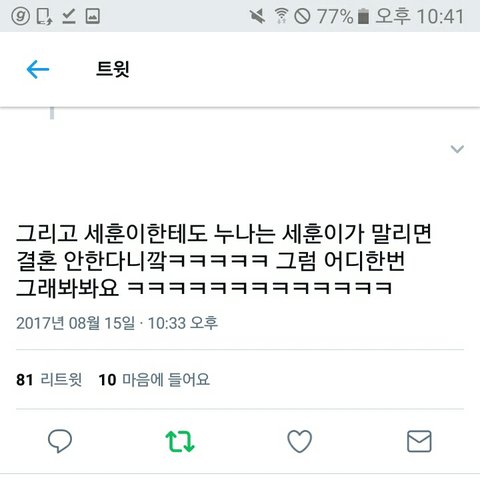Image resolution: width=480 pixels, height=480 pixels.
Task: Tap the blocked circle status icon
Action: point(302,16)
